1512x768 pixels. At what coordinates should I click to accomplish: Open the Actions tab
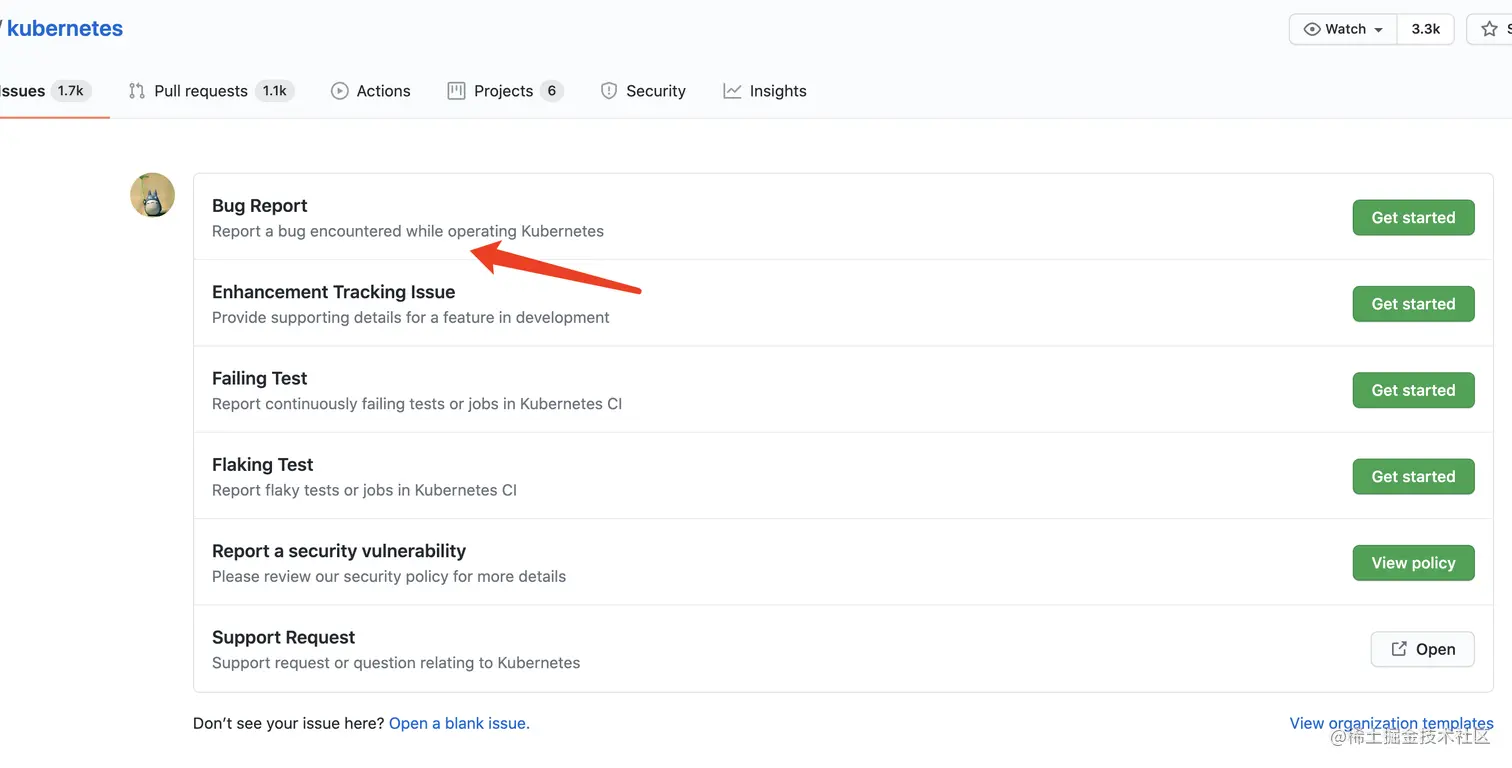pos(371,91)
